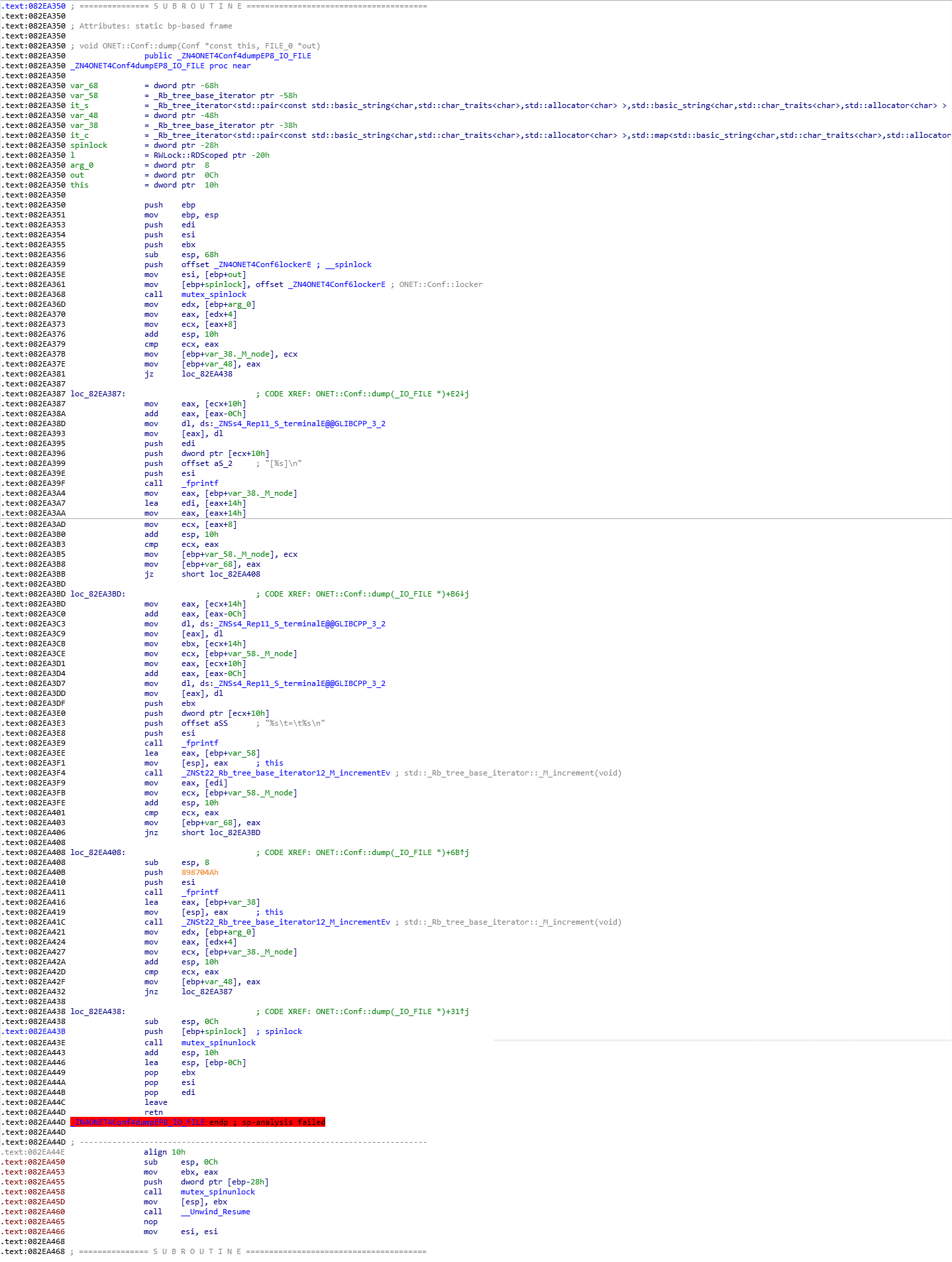Select the 'loc_82EA408:' label
This screenshot has height=1262, width=952.
98,852
